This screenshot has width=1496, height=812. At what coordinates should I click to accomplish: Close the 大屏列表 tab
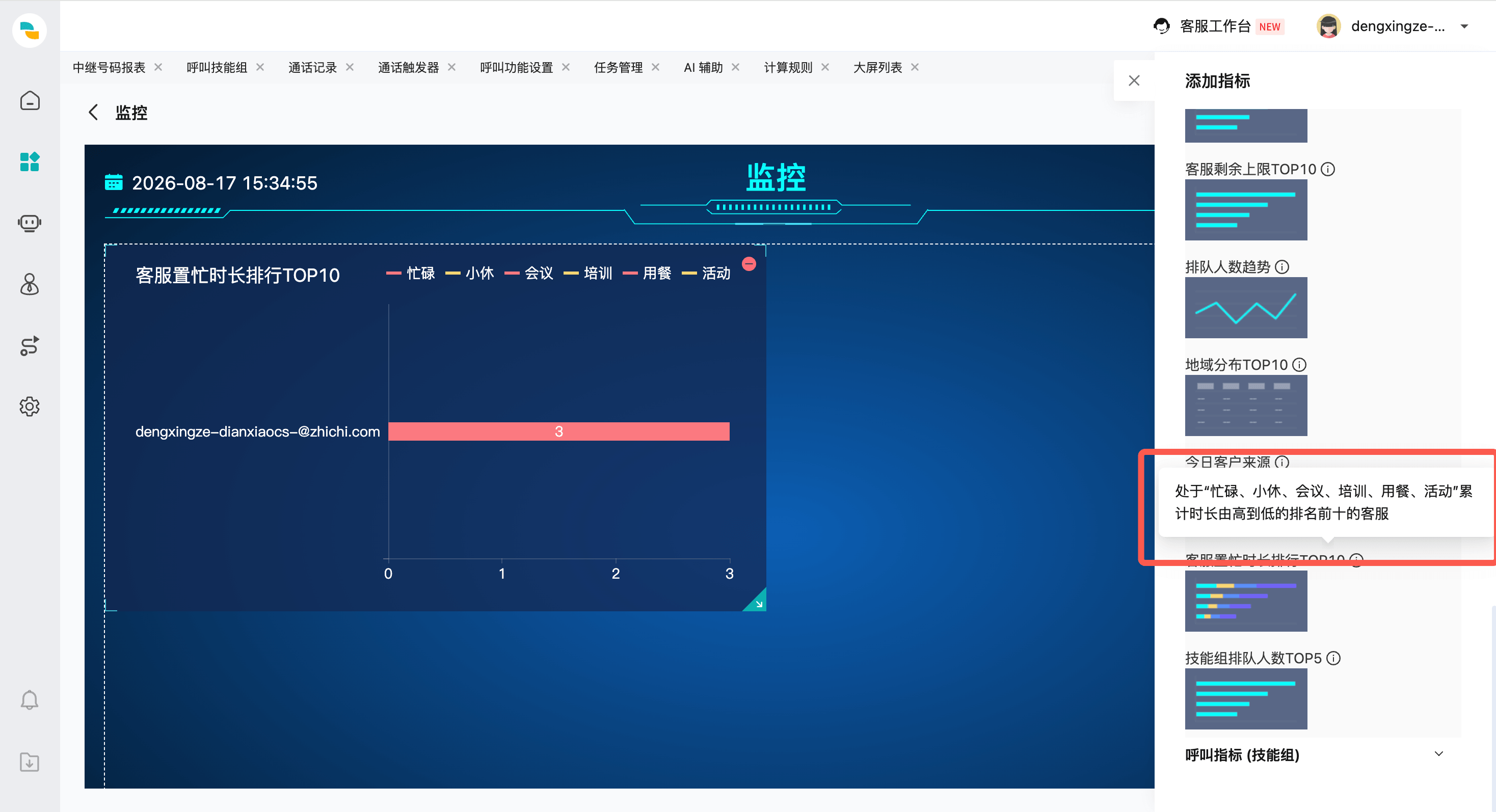915,67
